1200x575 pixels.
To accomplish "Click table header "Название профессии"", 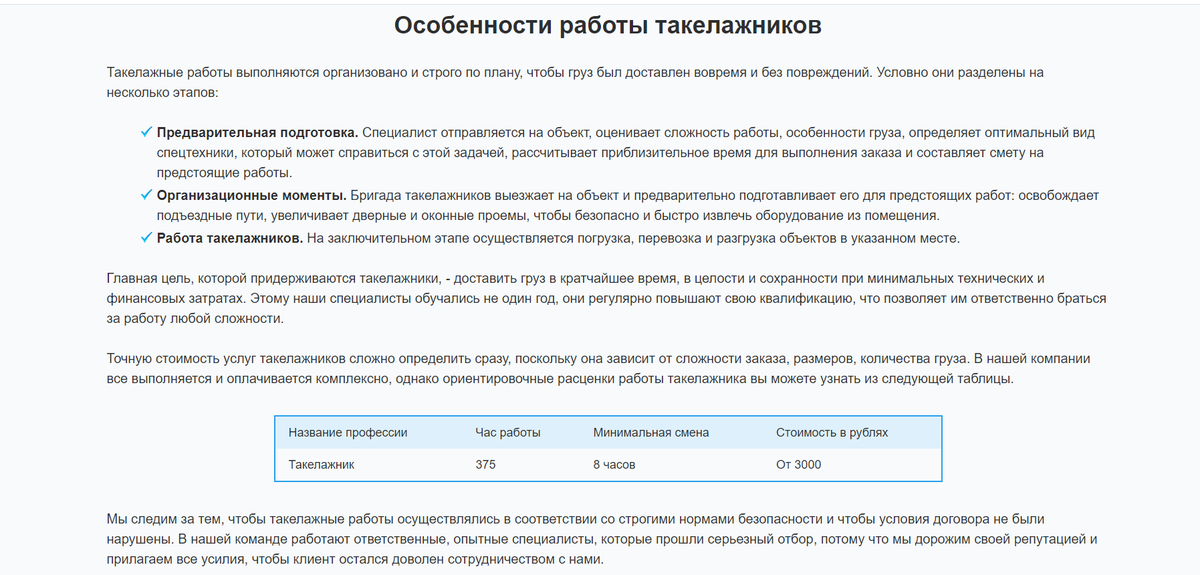I will pyautogui.click(x=348, y=433).
